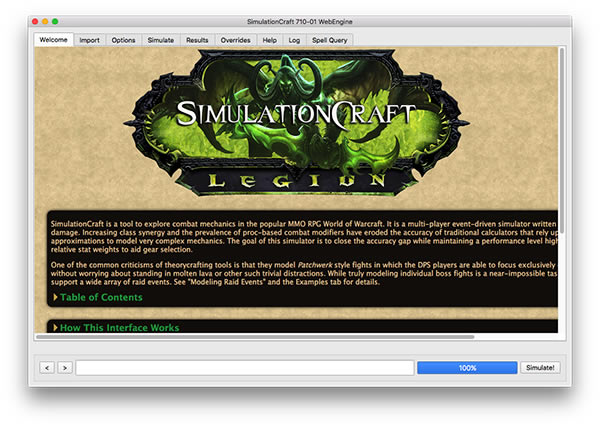Click the command line input field
The height and width of the screenshot is (427, 600).
pyautogui.click(x=245, y=368)
